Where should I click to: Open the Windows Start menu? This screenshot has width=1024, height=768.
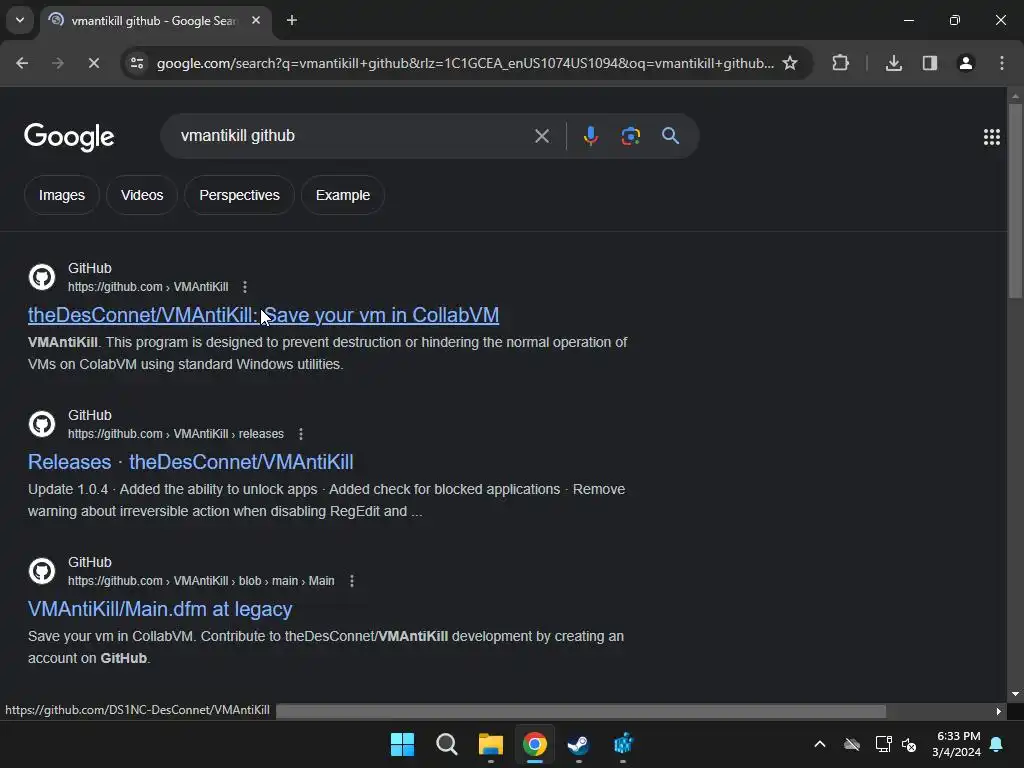(x=402, y=744)
